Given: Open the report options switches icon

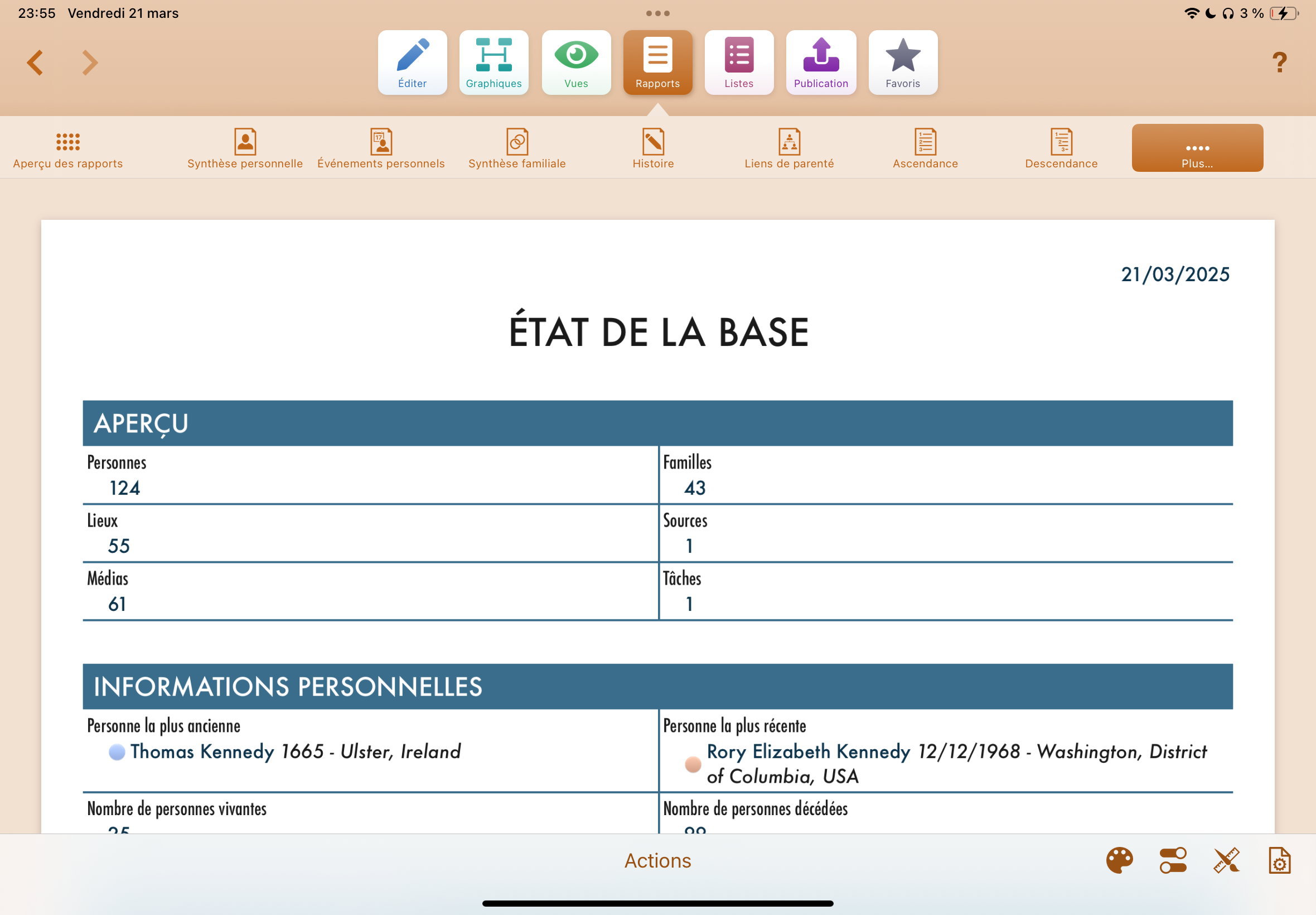Looking at the screenshot, I should pyautogui.click(x=1173, y=860).
